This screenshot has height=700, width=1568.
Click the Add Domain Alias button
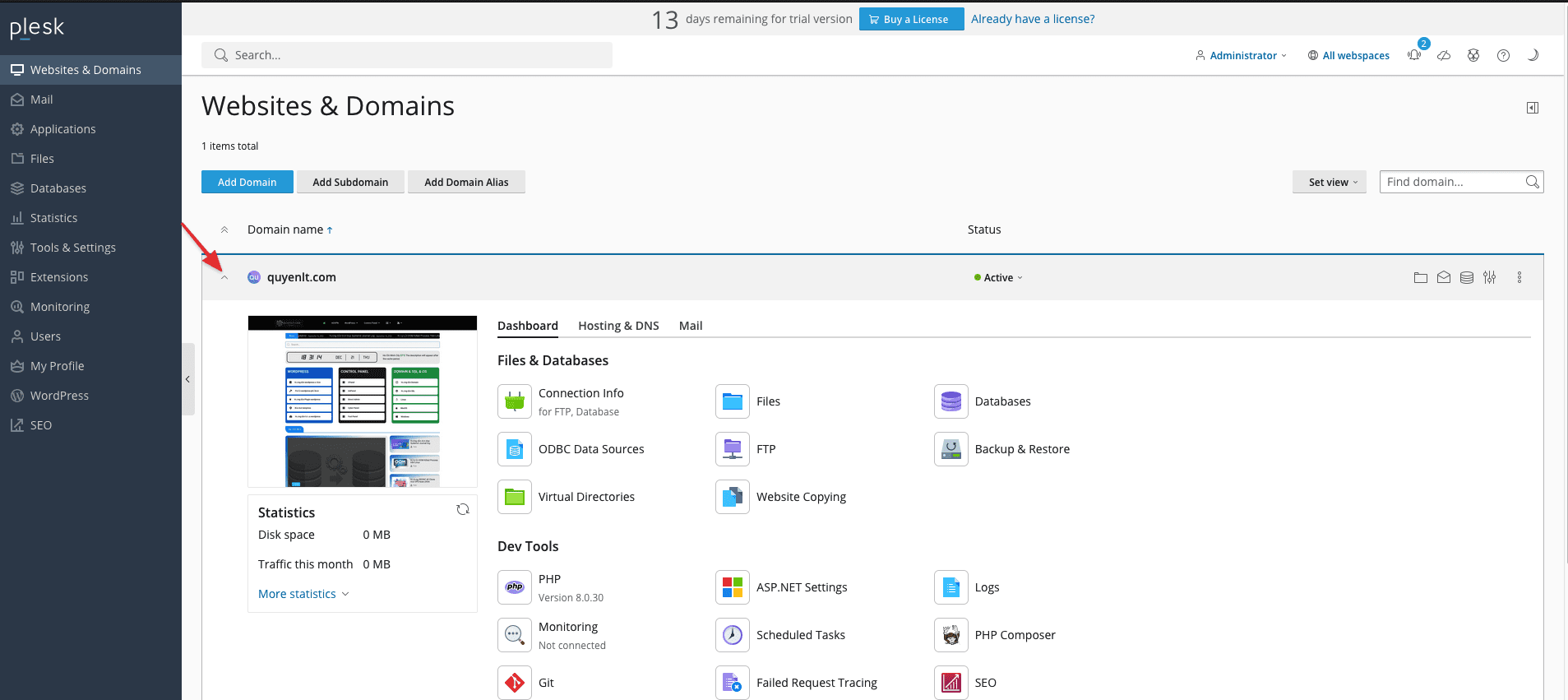(466, 182)
